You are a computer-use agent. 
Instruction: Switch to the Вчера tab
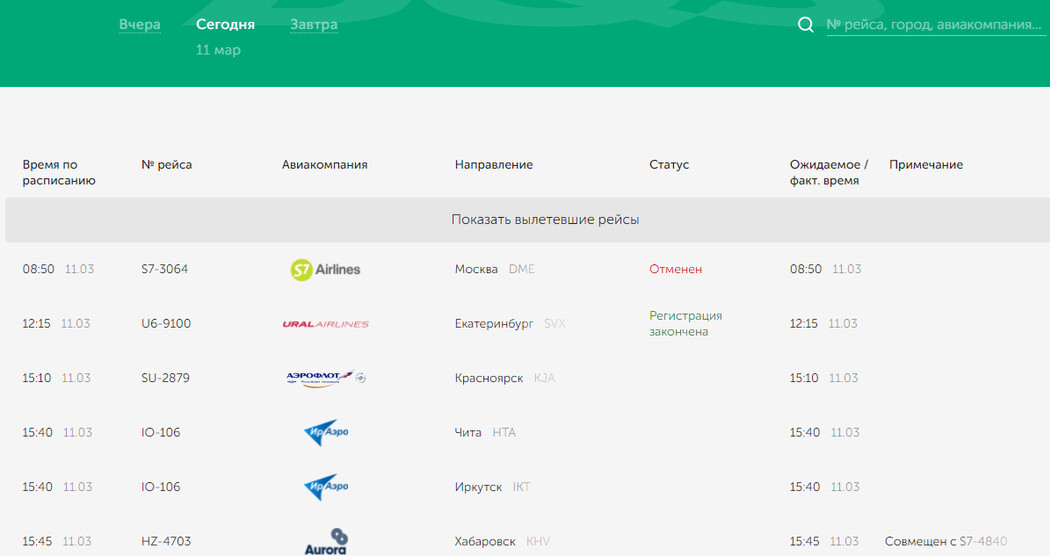(139, 25)
